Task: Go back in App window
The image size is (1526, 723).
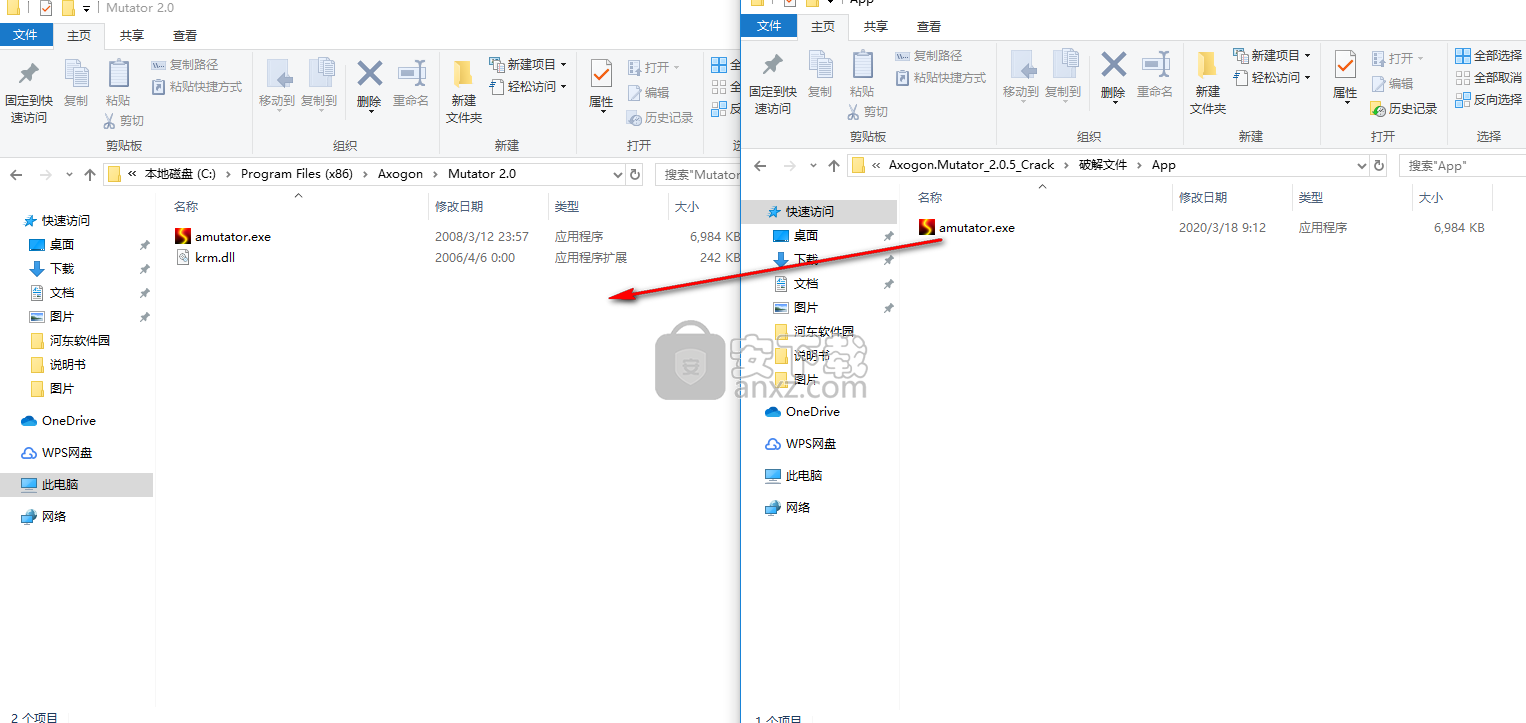Action: click(760, 166)
